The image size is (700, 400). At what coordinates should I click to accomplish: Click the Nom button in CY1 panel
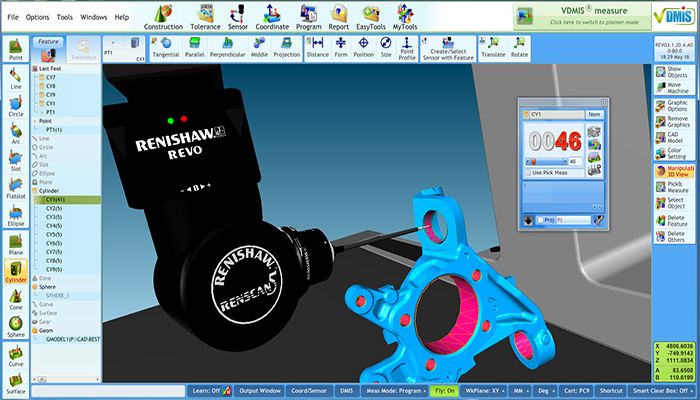point(594,114)
